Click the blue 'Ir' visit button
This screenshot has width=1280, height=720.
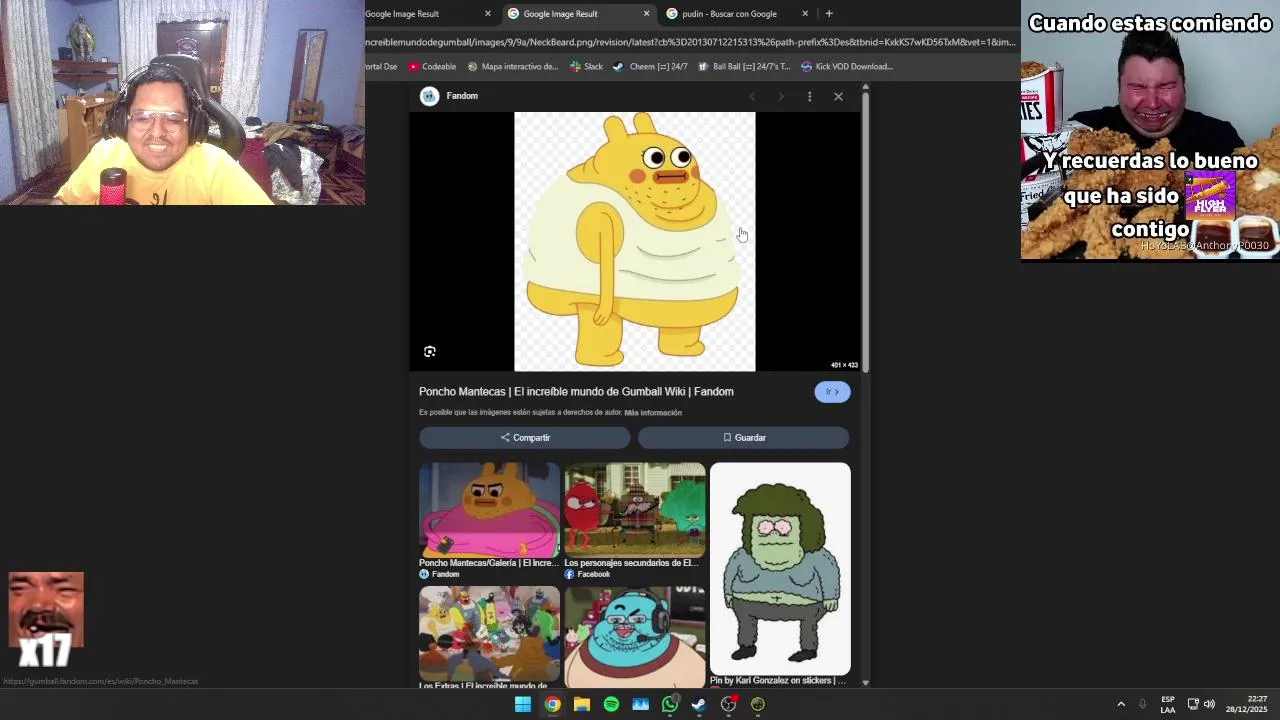pyautogui.click(x=832, y=392)
